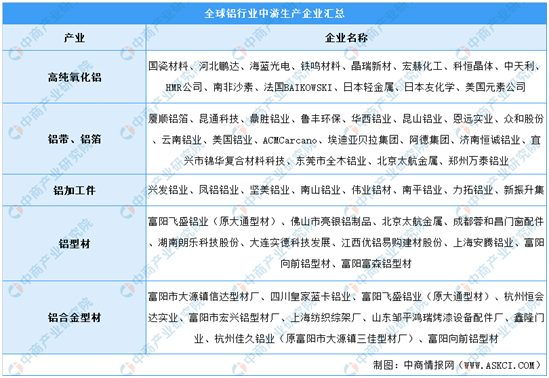
Task: Click the company name 埃迪亚贝拉集团
Action: pos(363,140)
